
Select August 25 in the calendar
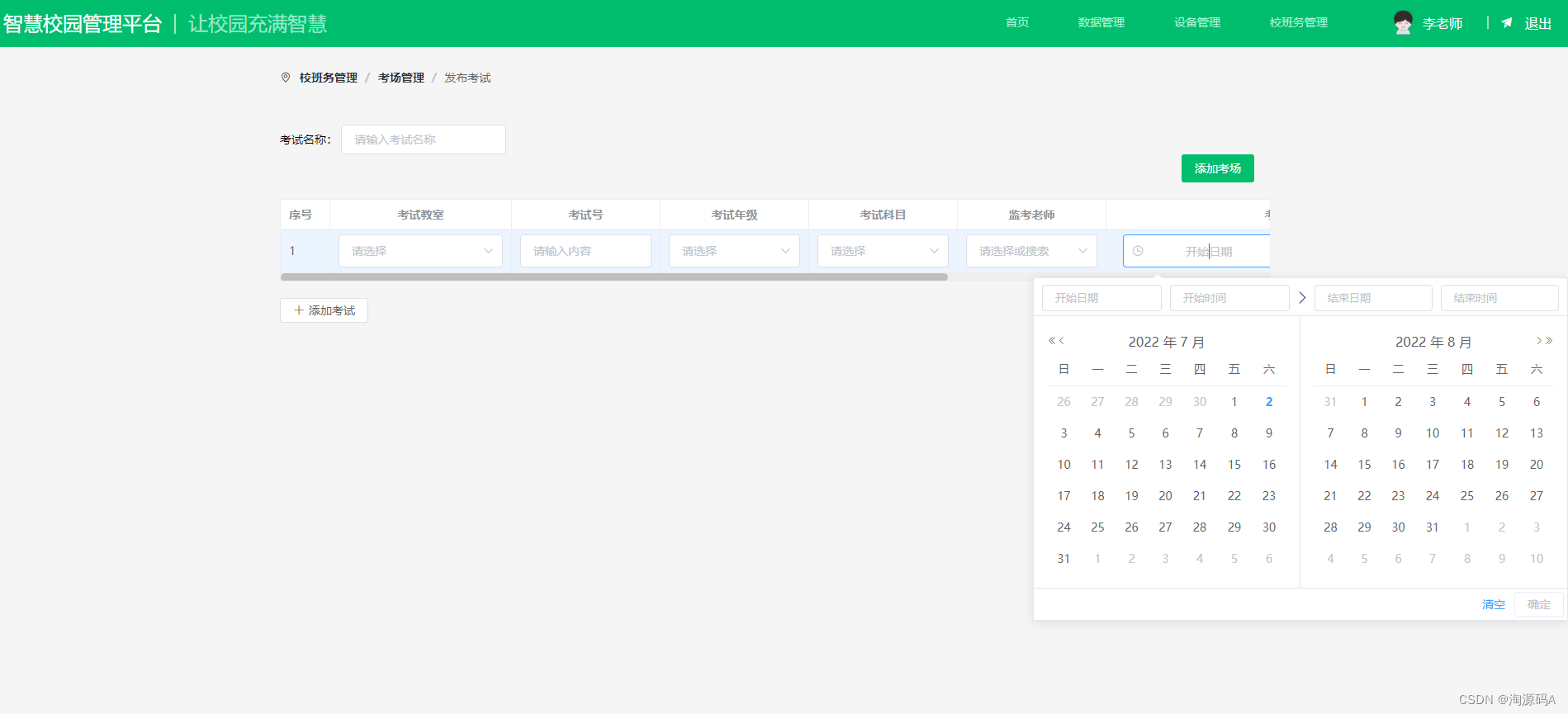(x=1467, y=496)
